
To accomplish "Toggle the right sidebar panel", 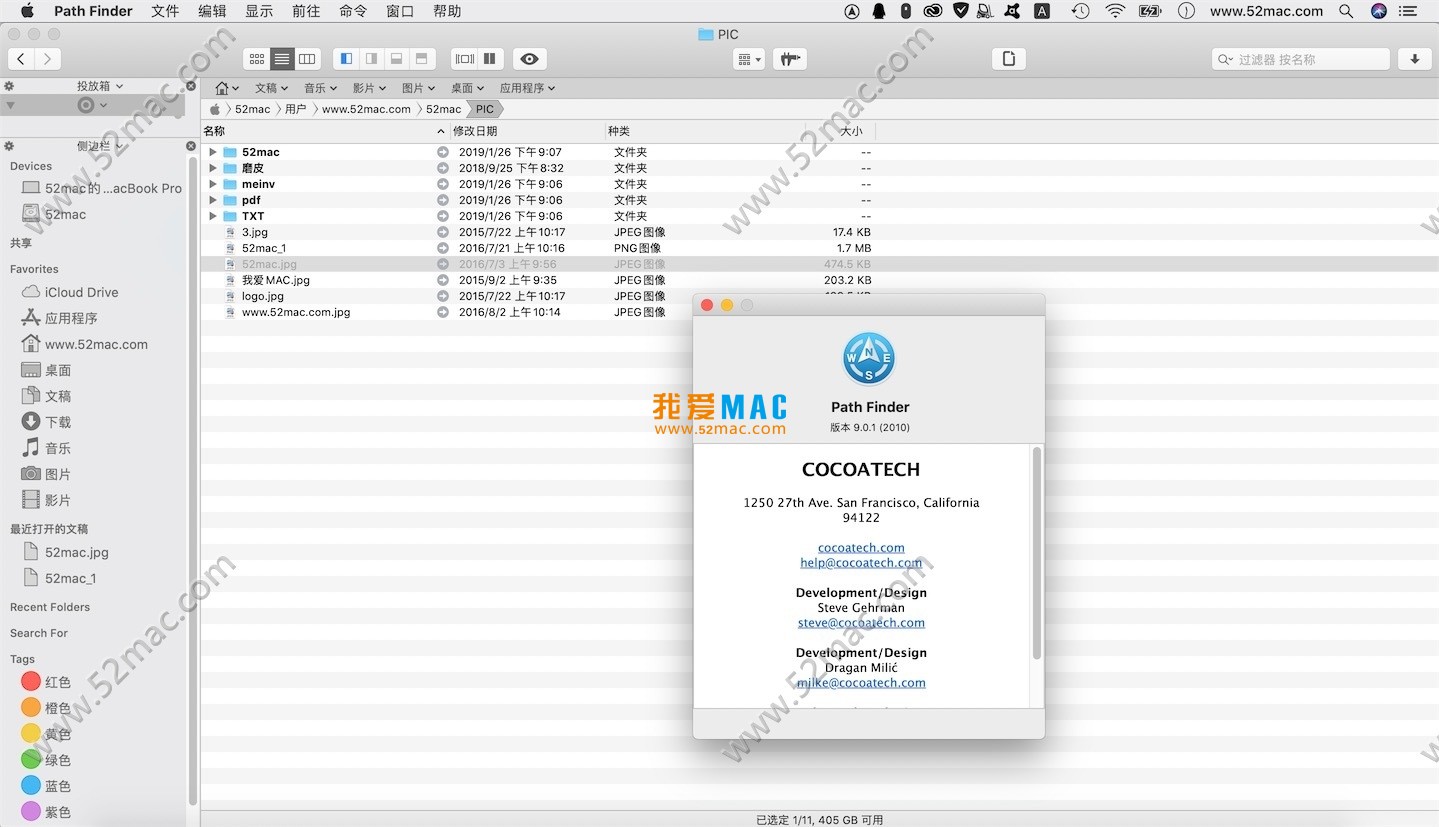I will pyautogui.click(x=371, y=59).
